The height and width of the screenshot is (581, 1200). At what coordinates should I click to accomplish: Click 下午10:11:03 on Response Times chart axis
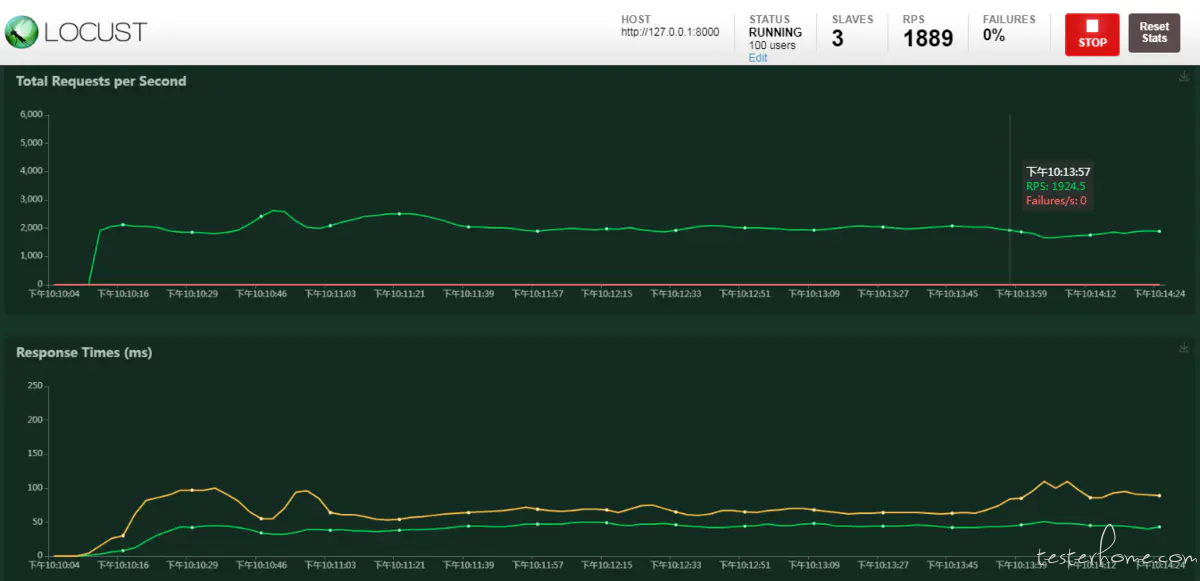[330, 565]
